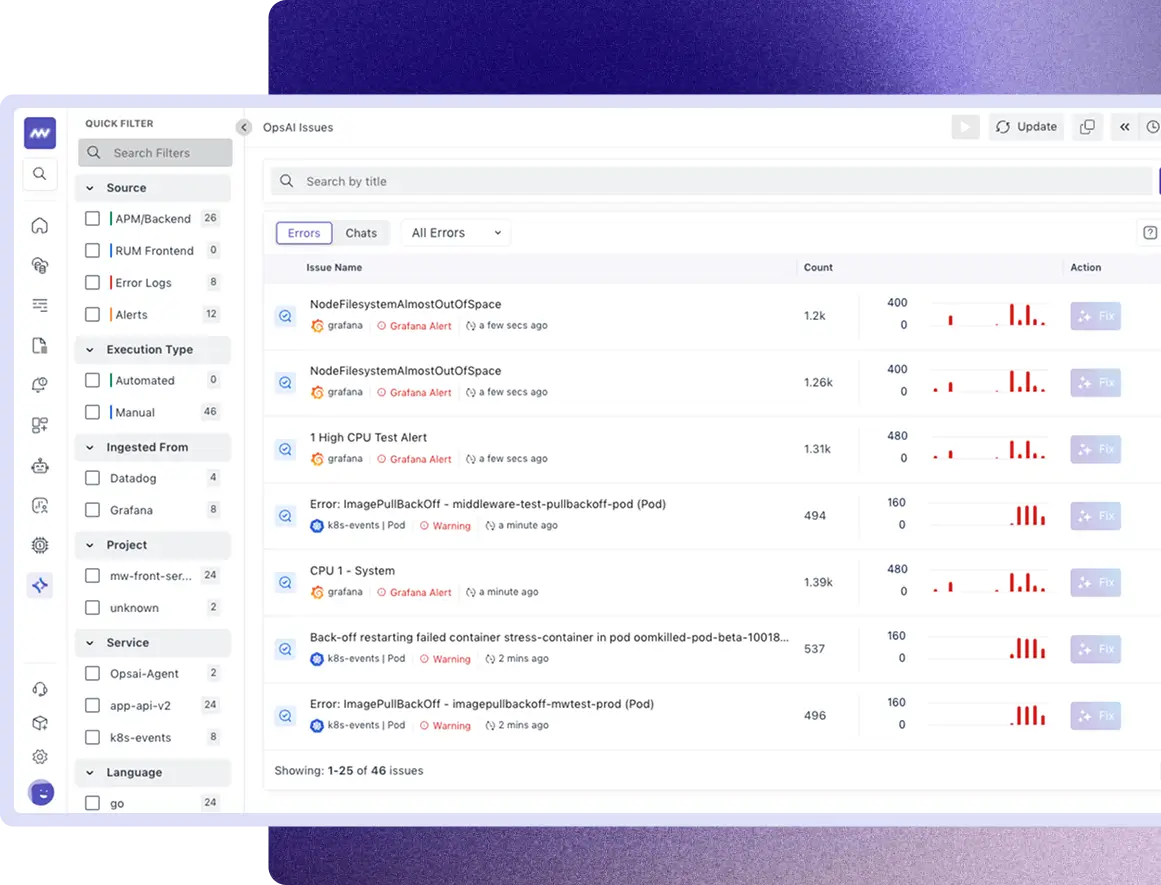Click the copy icon next to Update

pos(1087,127)
